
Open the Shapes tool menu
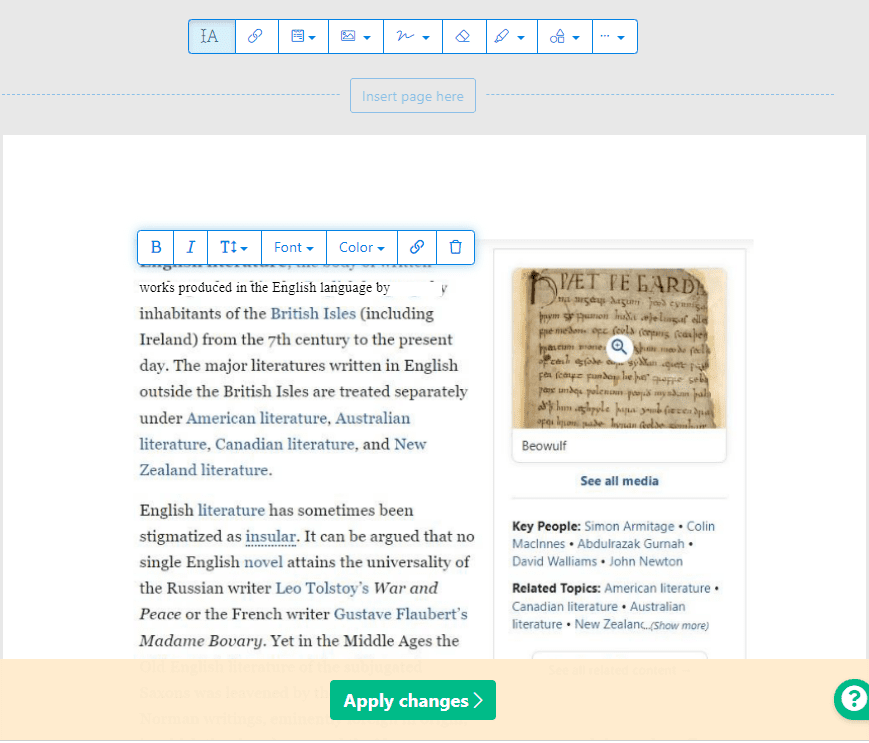[564, 37]
